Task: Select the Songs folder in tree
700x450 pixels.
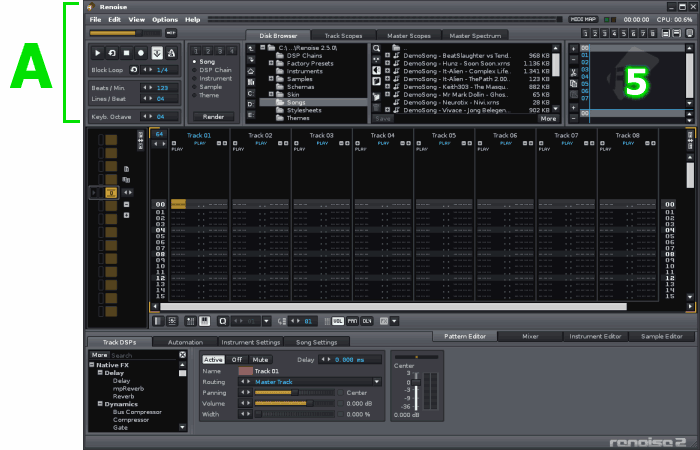Action: coord(313,102)
